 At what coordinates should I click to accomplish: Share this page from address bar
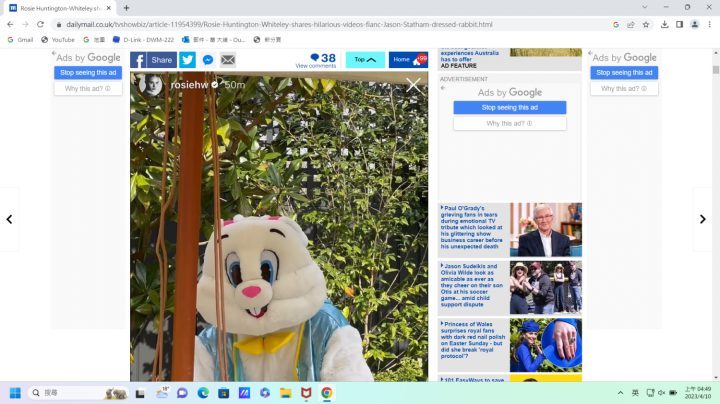(x=631, y=24)
